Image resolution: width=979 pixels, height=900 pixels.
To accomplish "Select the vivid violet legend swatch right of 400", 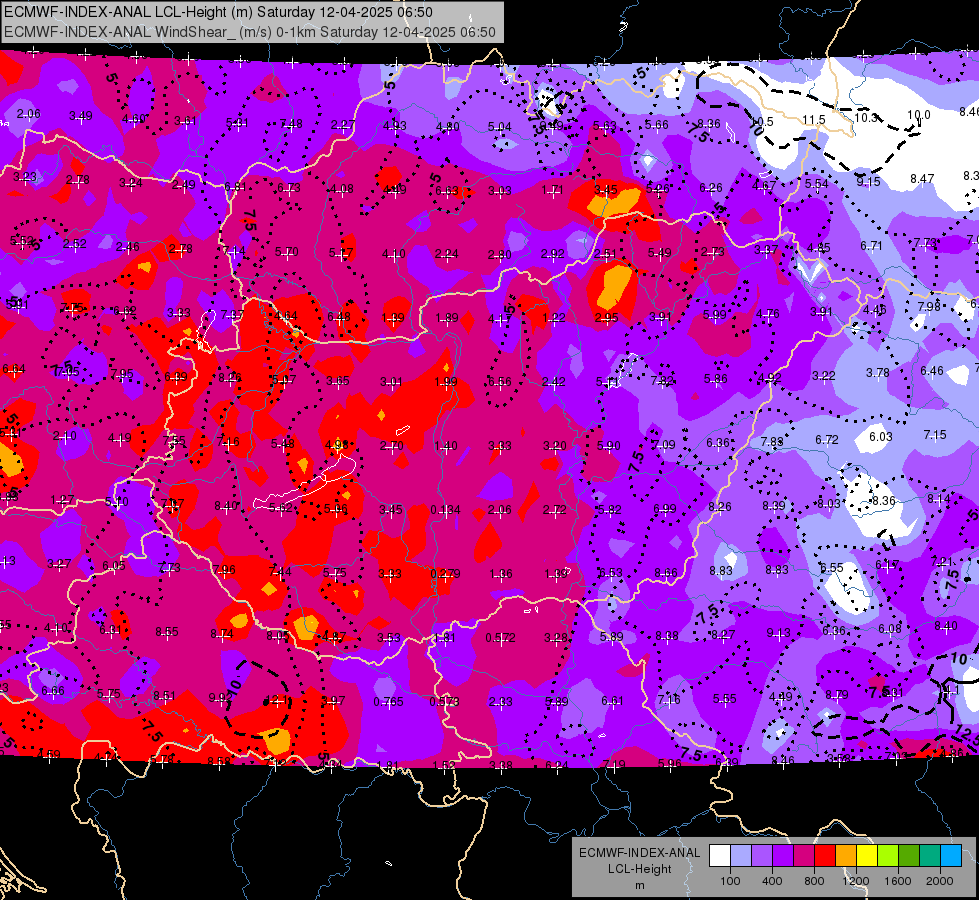I will (x=783, y=855).
